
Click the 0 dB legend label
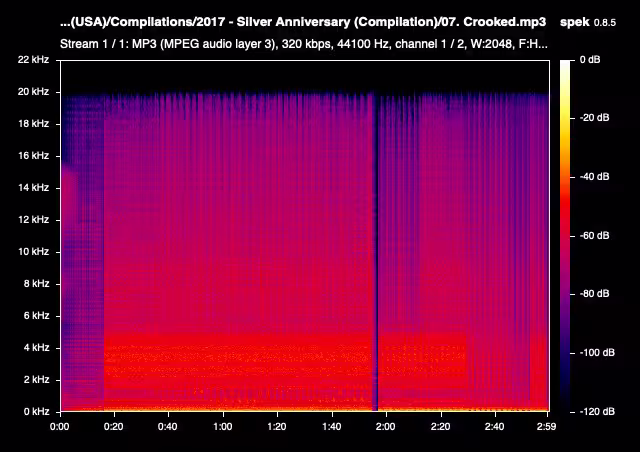[x=590, y=60]
